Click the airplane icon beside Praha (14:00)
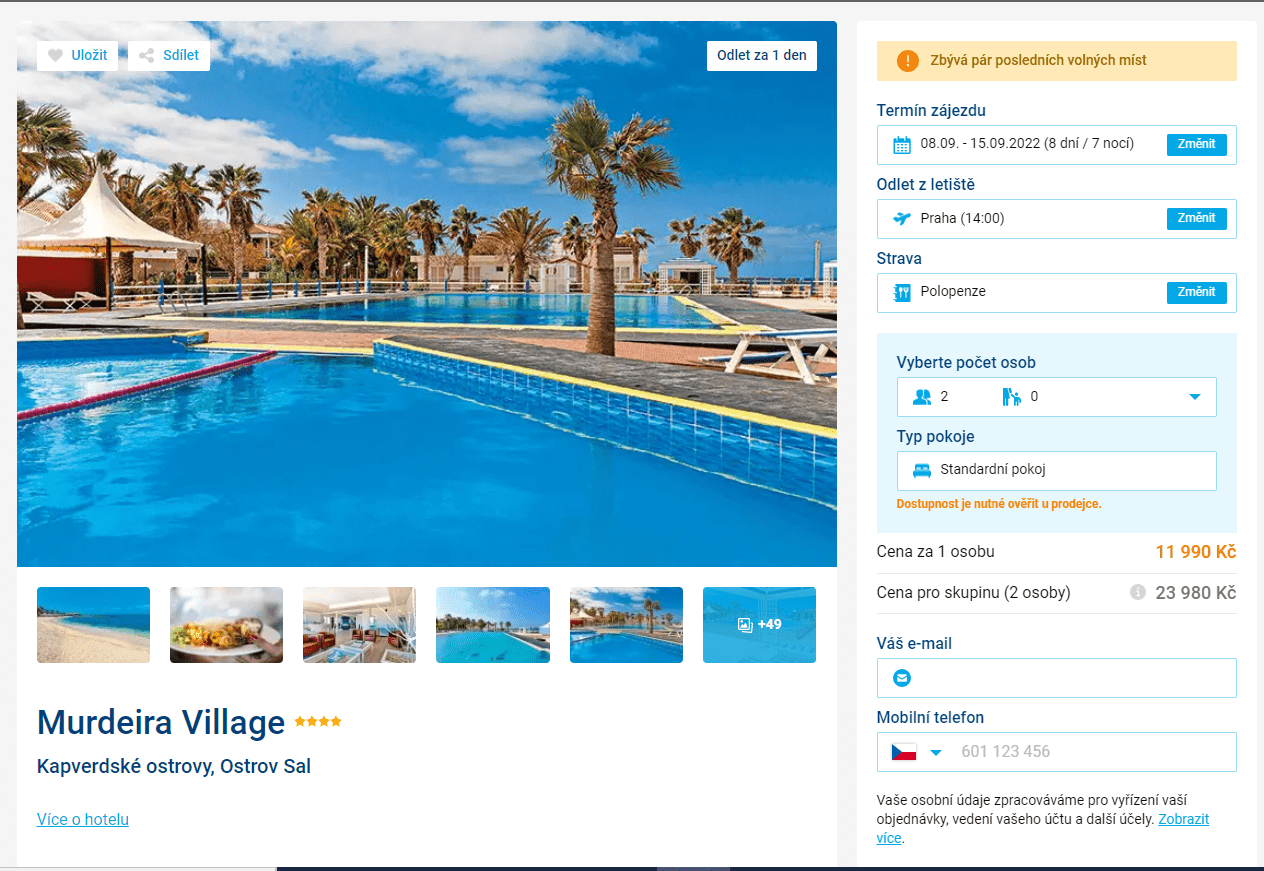The image size is (1264, 871). [x=902, y=218]
